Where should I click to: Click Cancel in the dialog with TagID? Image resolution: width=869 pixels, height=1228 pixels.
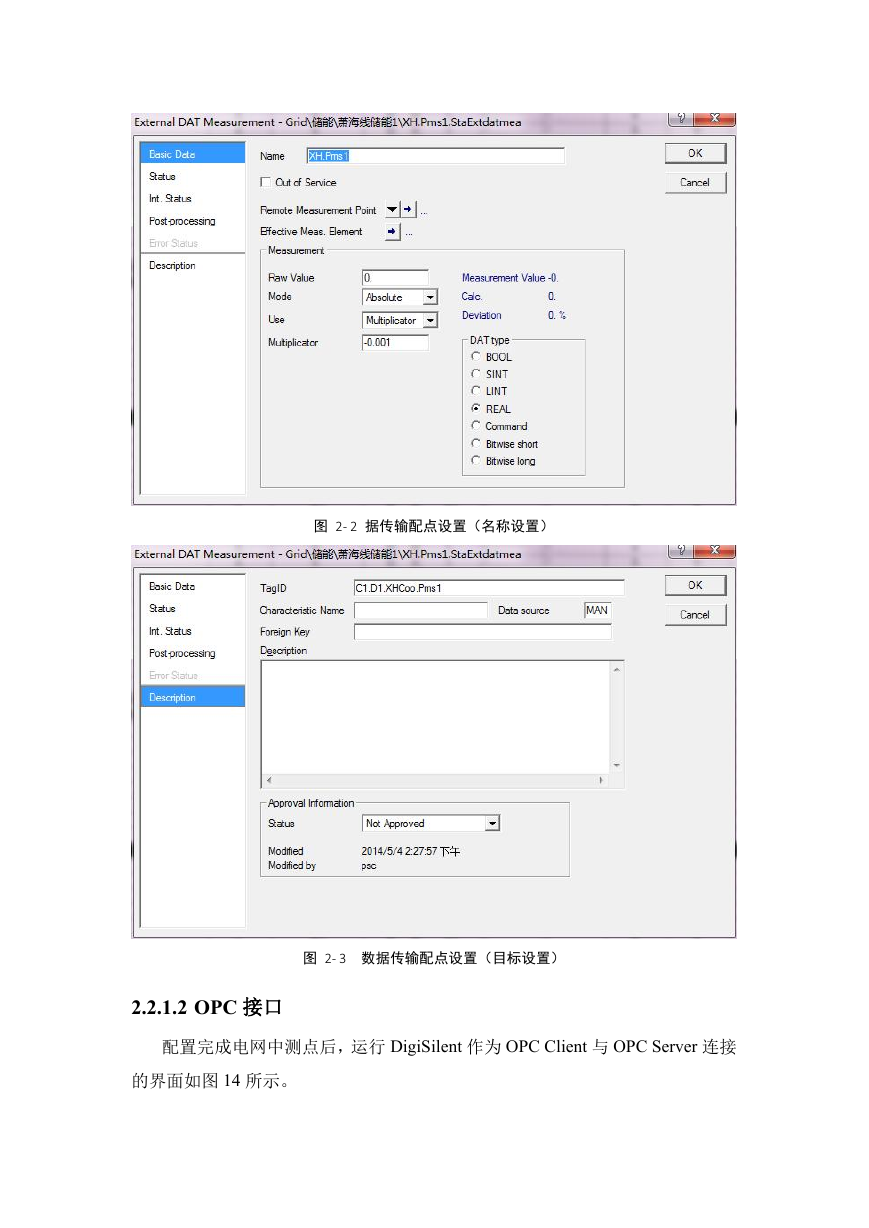click(695, 614)
